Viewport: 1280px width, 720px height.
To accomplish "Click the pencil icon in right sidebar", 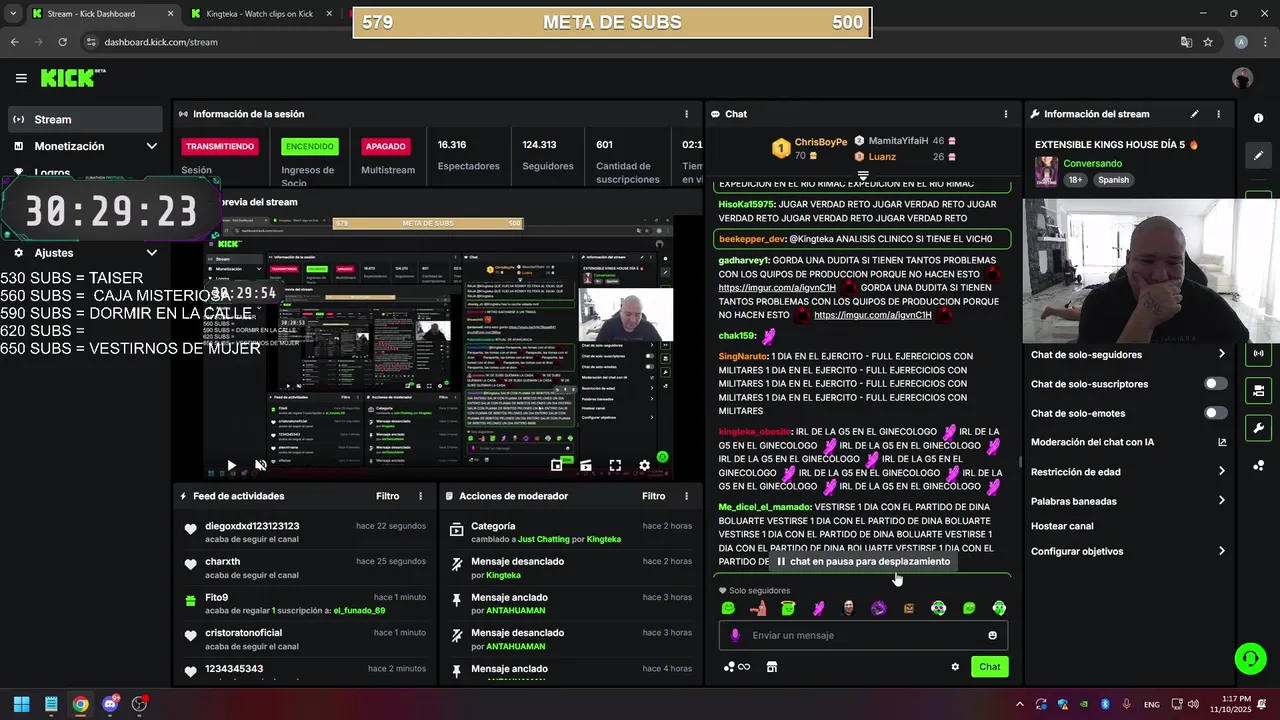I will (x=1258, y=155).
